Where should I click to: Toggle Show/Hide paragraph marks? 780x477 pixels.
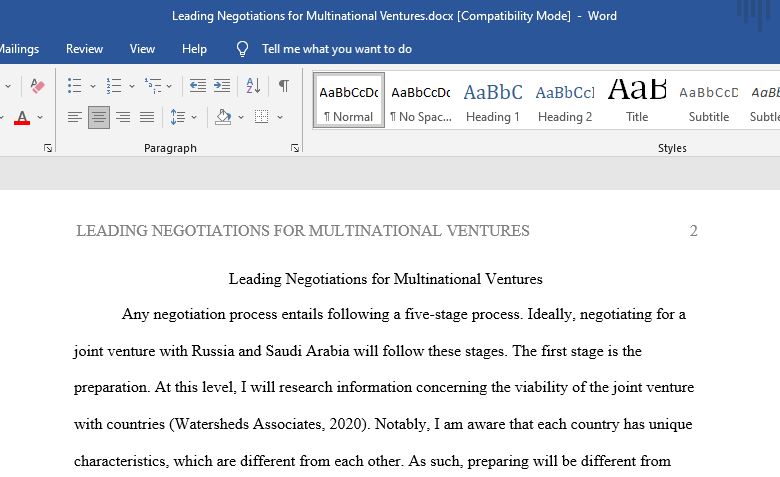click(x=284, y=86)
